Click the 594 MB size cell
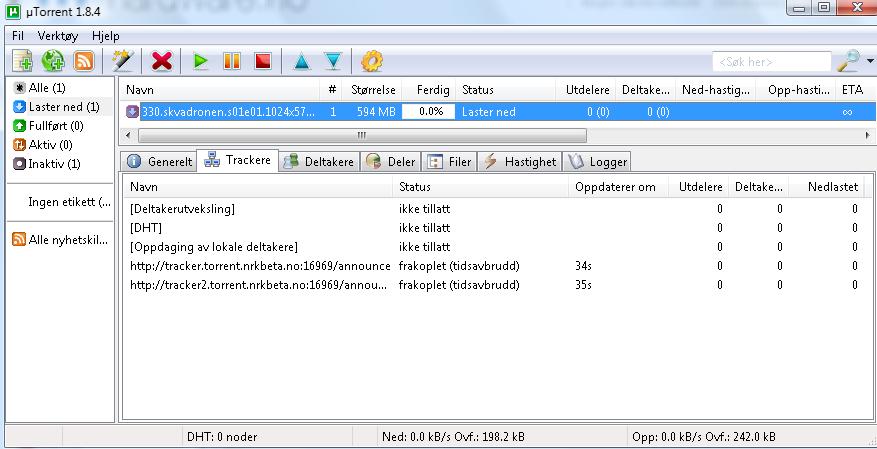 (376, 112)
